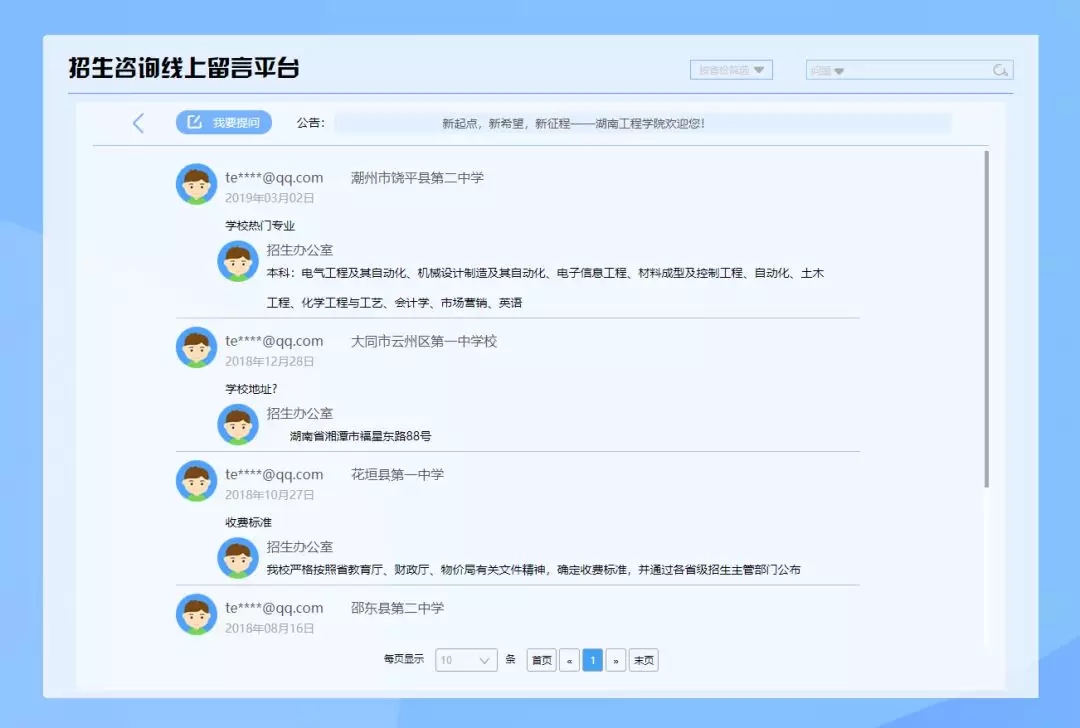
Task: Click the pencil icon on 我要提问
Action: click(x=195, y=122)
